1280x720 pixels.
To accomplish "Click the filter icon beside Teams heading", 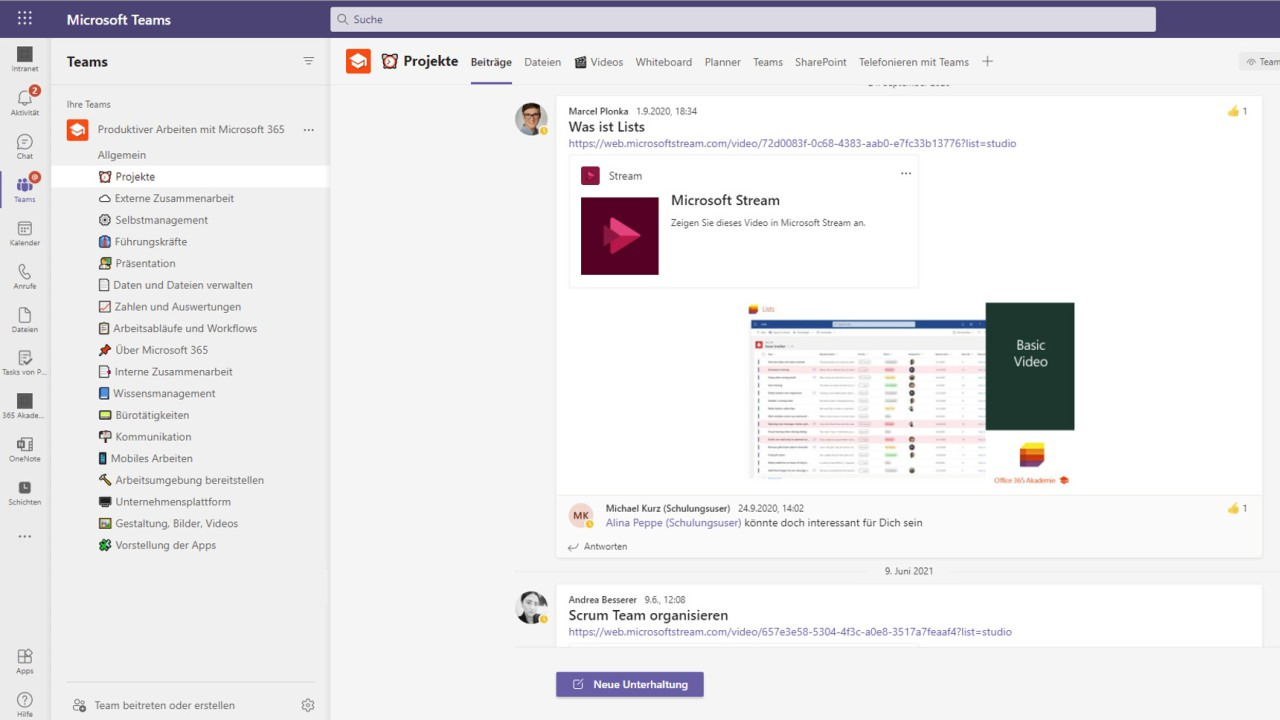I will 308,61.
